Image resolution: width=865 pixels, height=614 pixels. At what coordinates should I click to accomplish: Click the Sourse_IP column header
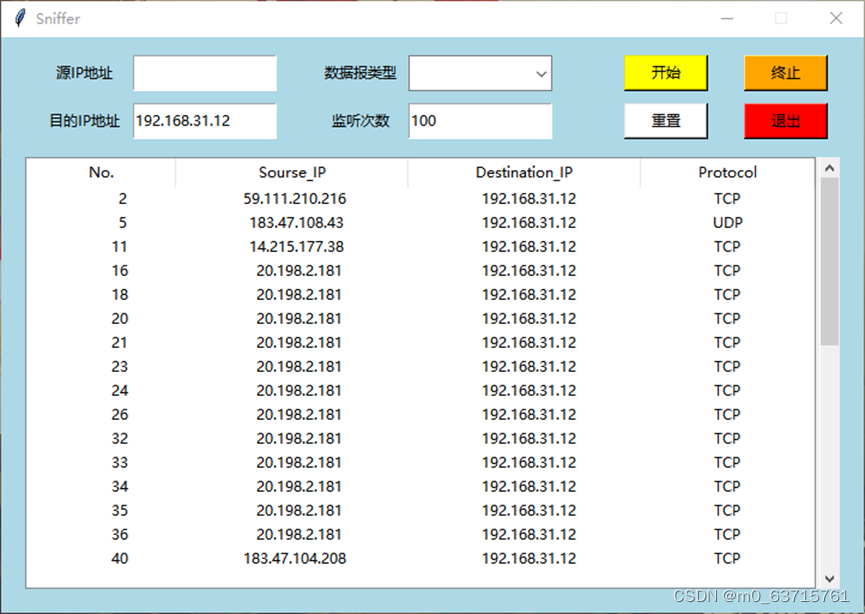[x=292, y=173]
